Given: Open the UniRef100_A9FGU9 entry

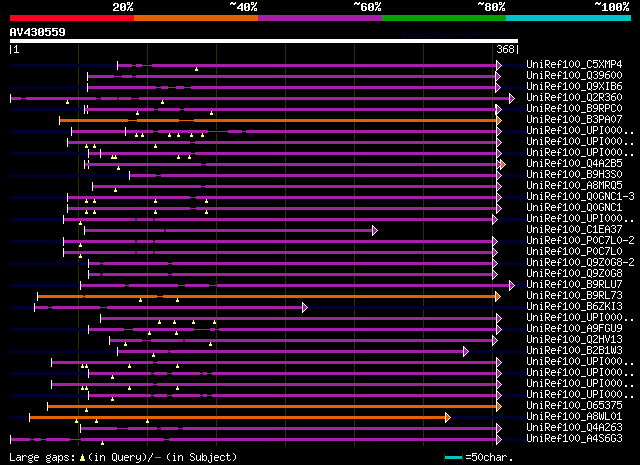Looking at the screenshot, I should point(574,329).
